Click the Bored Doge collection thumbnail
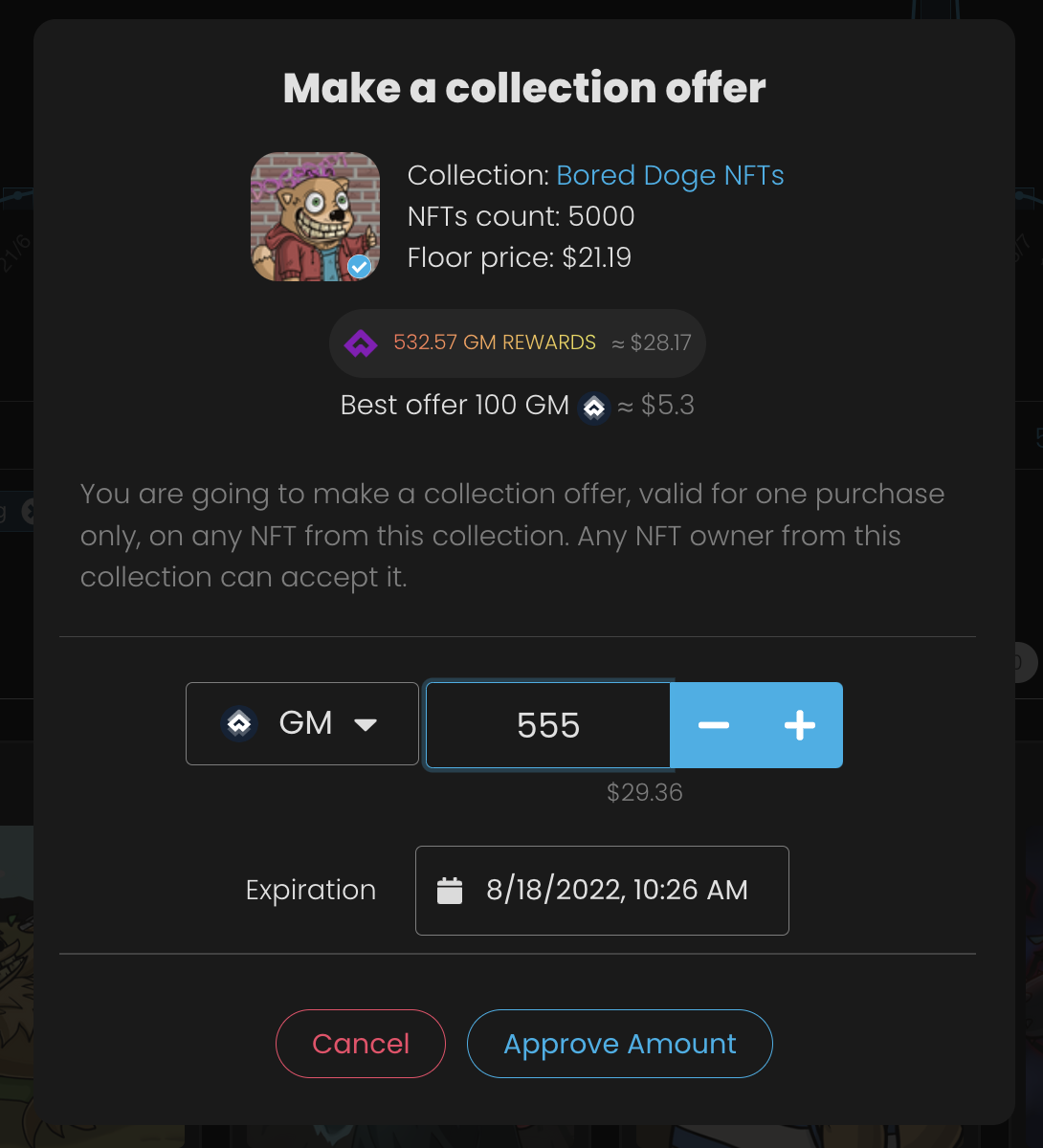 point(315,216)
